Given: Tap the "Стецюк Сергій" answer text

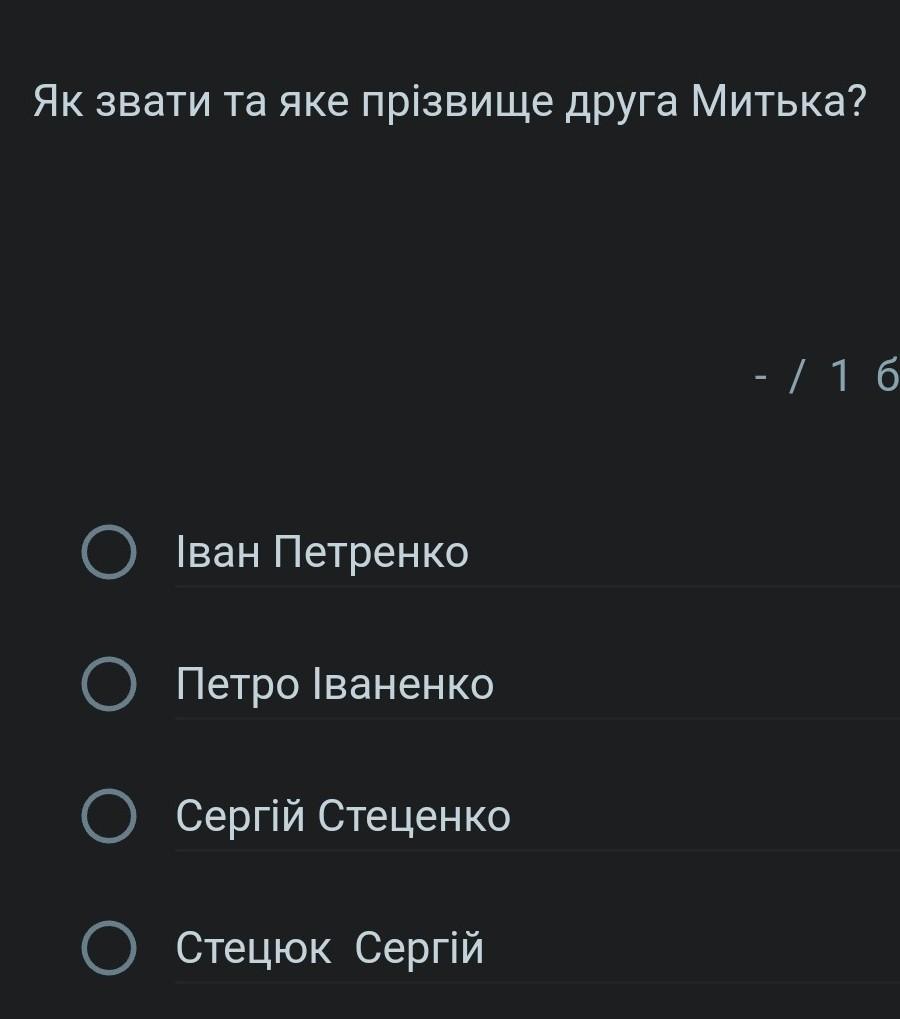Looking at the screenshot, I should click(330, 948).
